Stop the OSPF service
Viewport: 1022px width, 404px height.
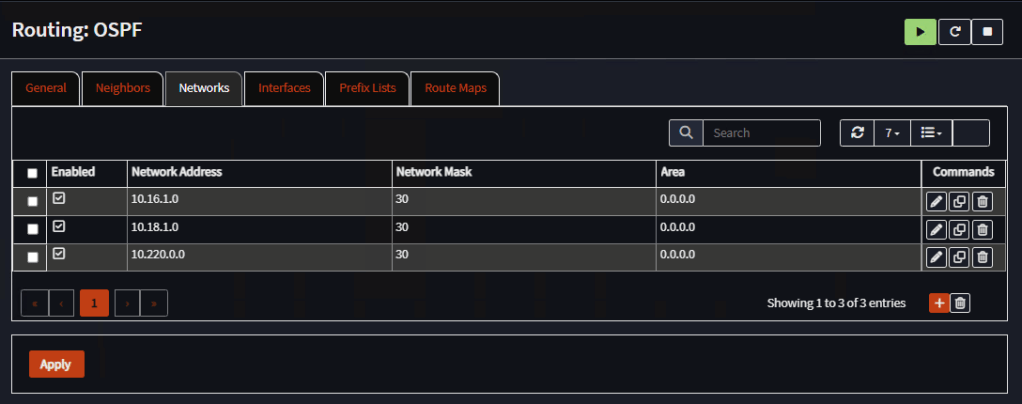[x=987, y=31]
